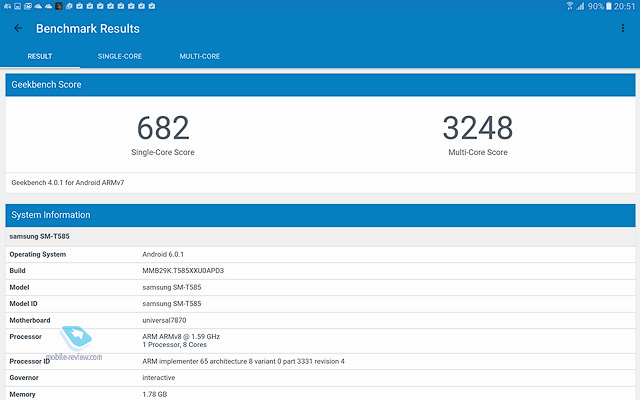Screen dimensions: 640x400
Task: Tap the Governor row label
Action: (24, 378)
